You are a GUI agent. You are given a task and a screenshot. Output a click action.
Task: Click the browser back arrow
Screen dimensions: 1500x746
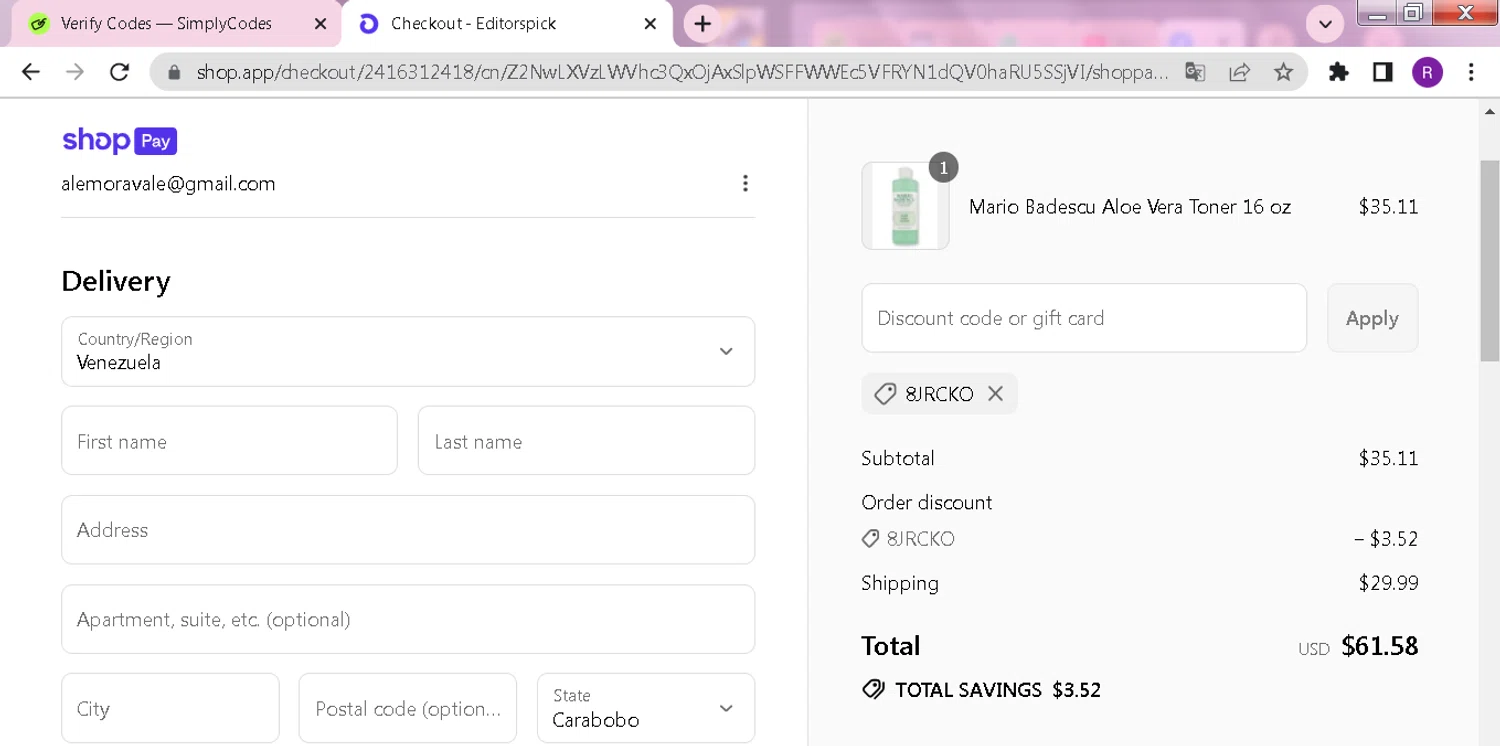click(31, 72)
